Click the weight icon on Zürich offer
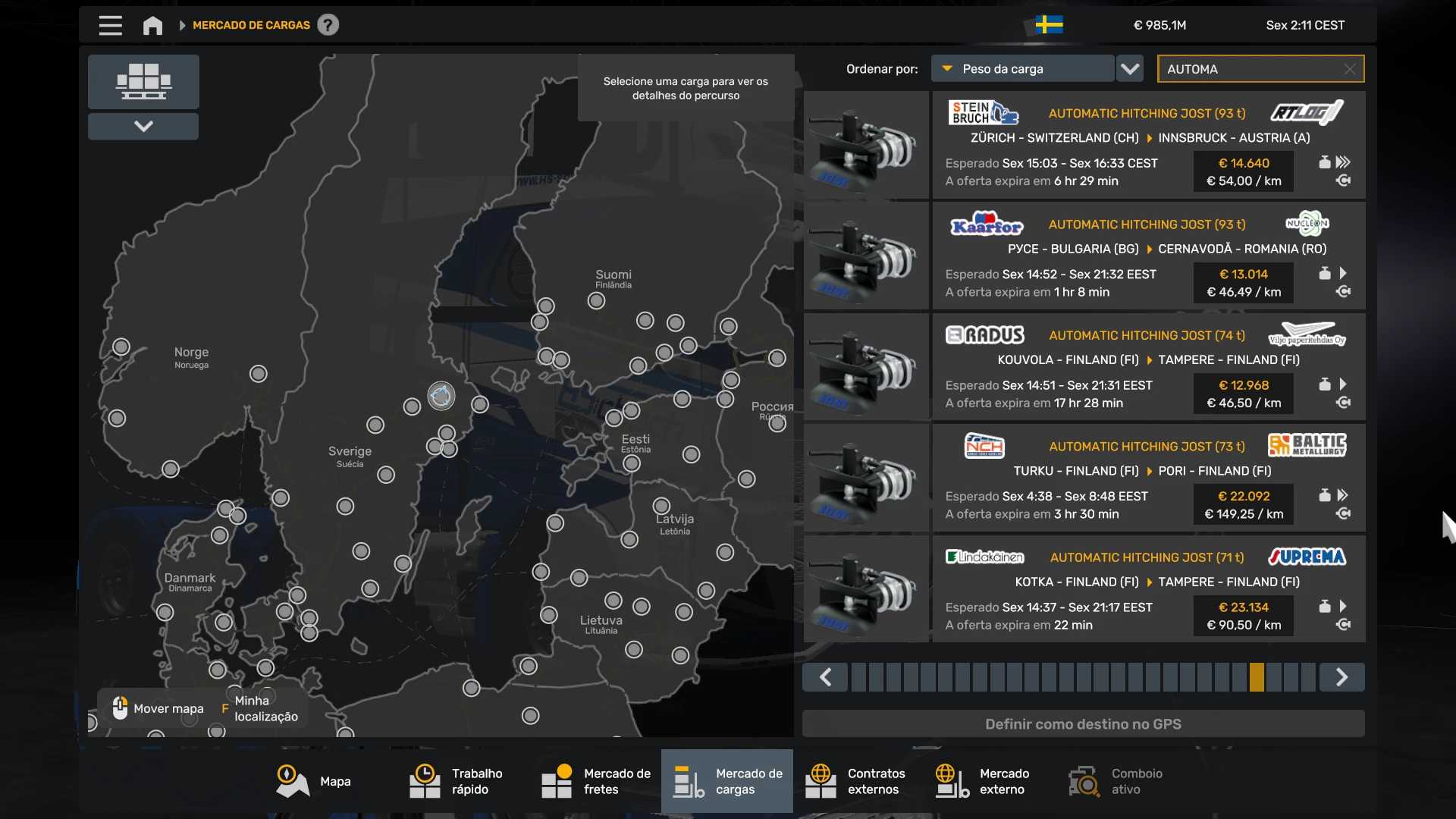Viewport: 1456px width, 819px height. pyautogui.click(x=1324, y=162)
